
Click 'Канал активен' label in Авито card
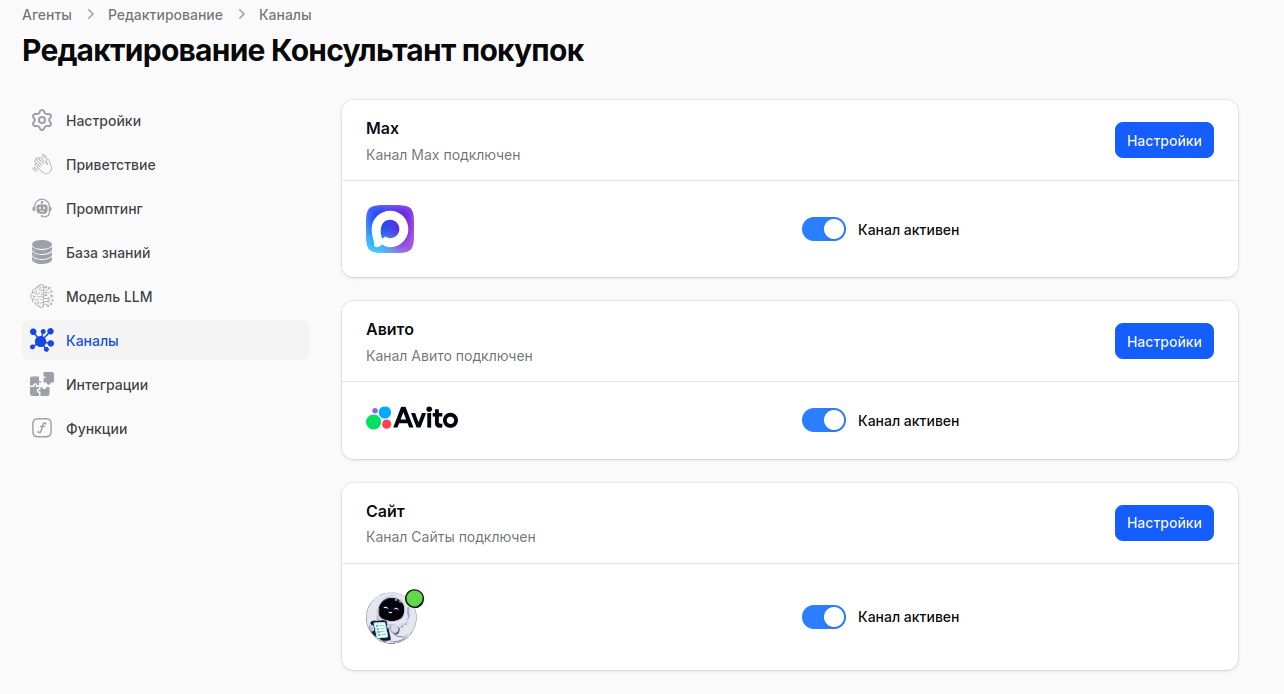tap(908, 421)
